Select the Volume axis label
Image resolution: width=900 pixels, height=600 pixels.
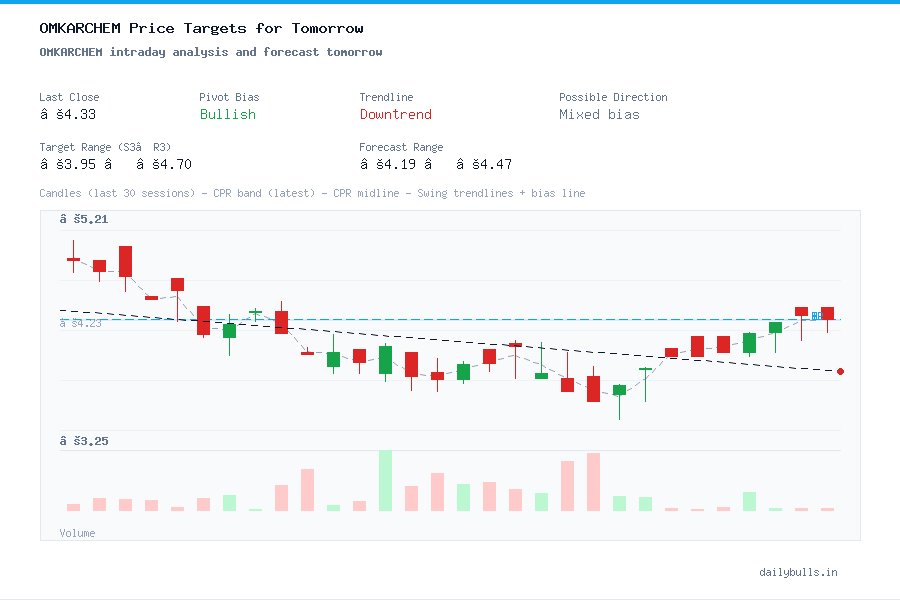click(x=77, y=533)
